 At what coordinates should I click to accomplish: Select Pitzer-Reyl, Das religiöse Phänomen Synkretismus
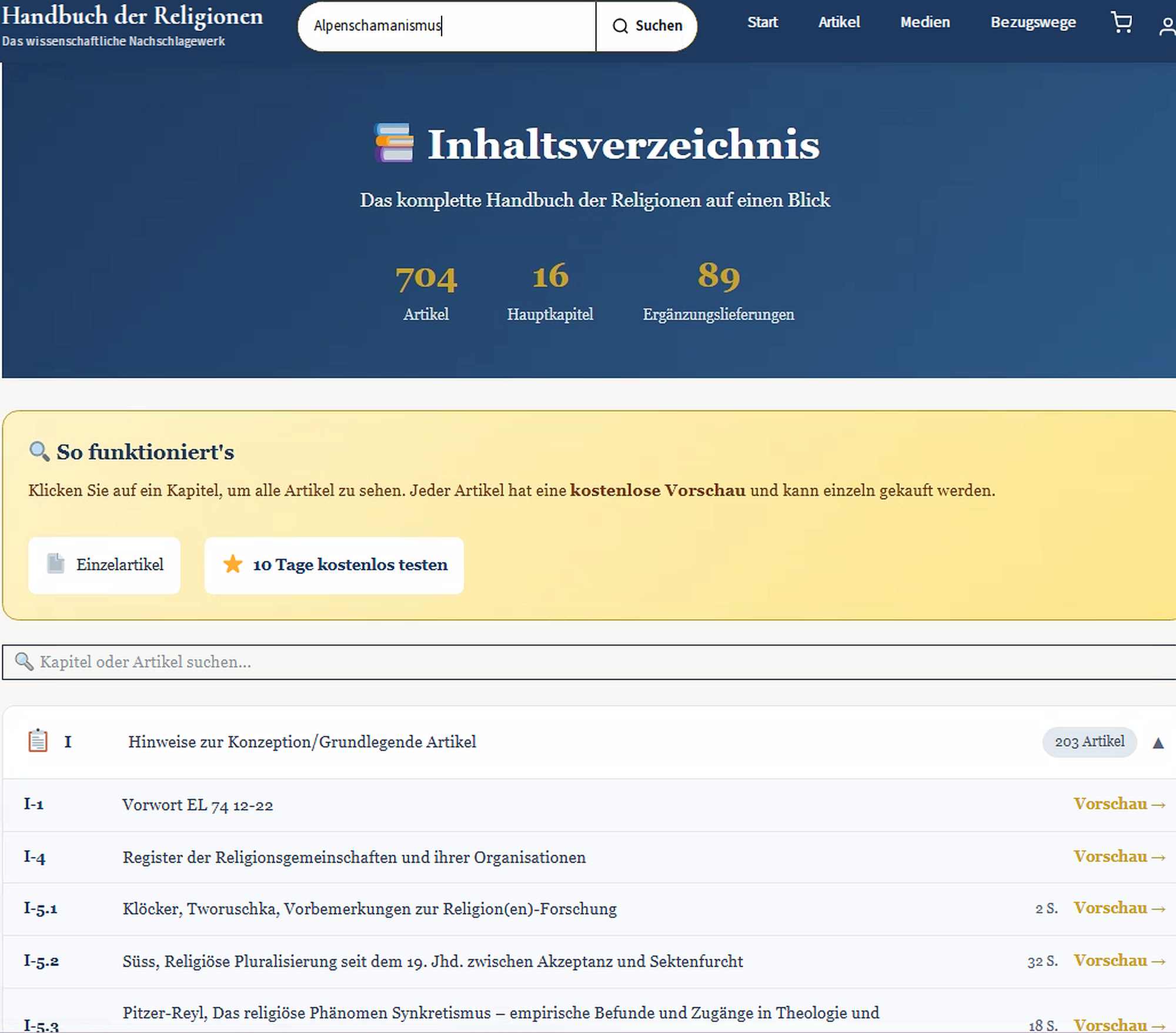click(501, 1013)
